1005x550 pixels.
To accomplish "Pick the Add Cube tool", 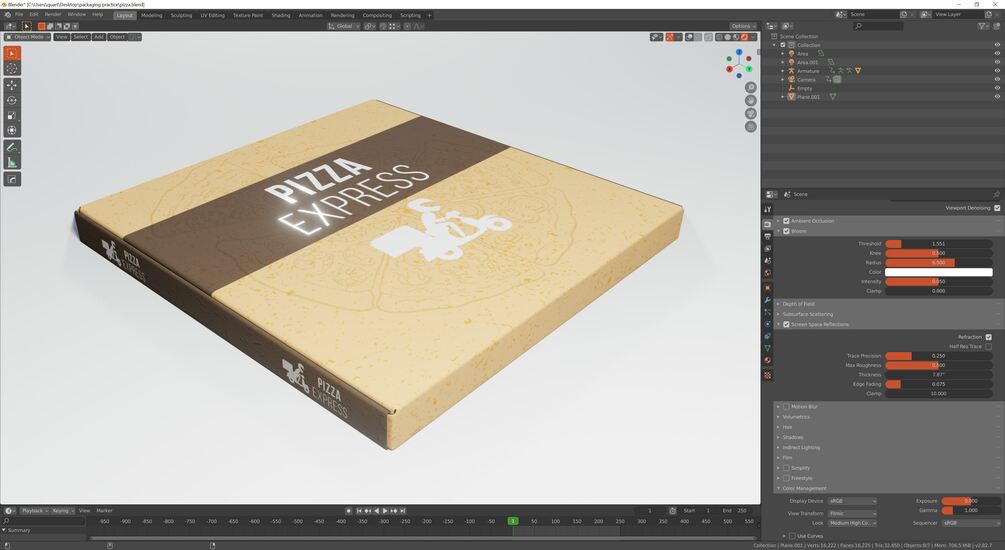I will coord(12,179).
